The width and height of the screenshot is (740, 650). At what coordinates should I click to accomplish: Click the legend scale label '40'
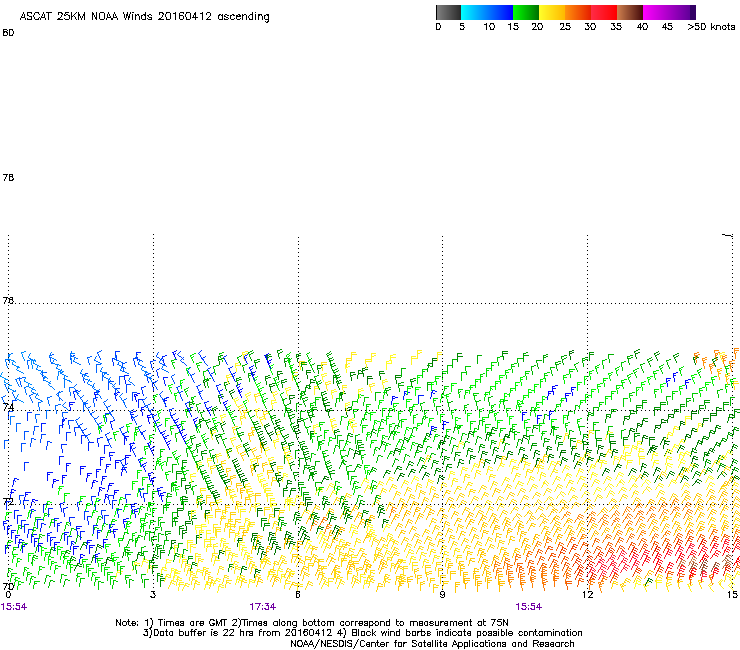click(642, 27)
